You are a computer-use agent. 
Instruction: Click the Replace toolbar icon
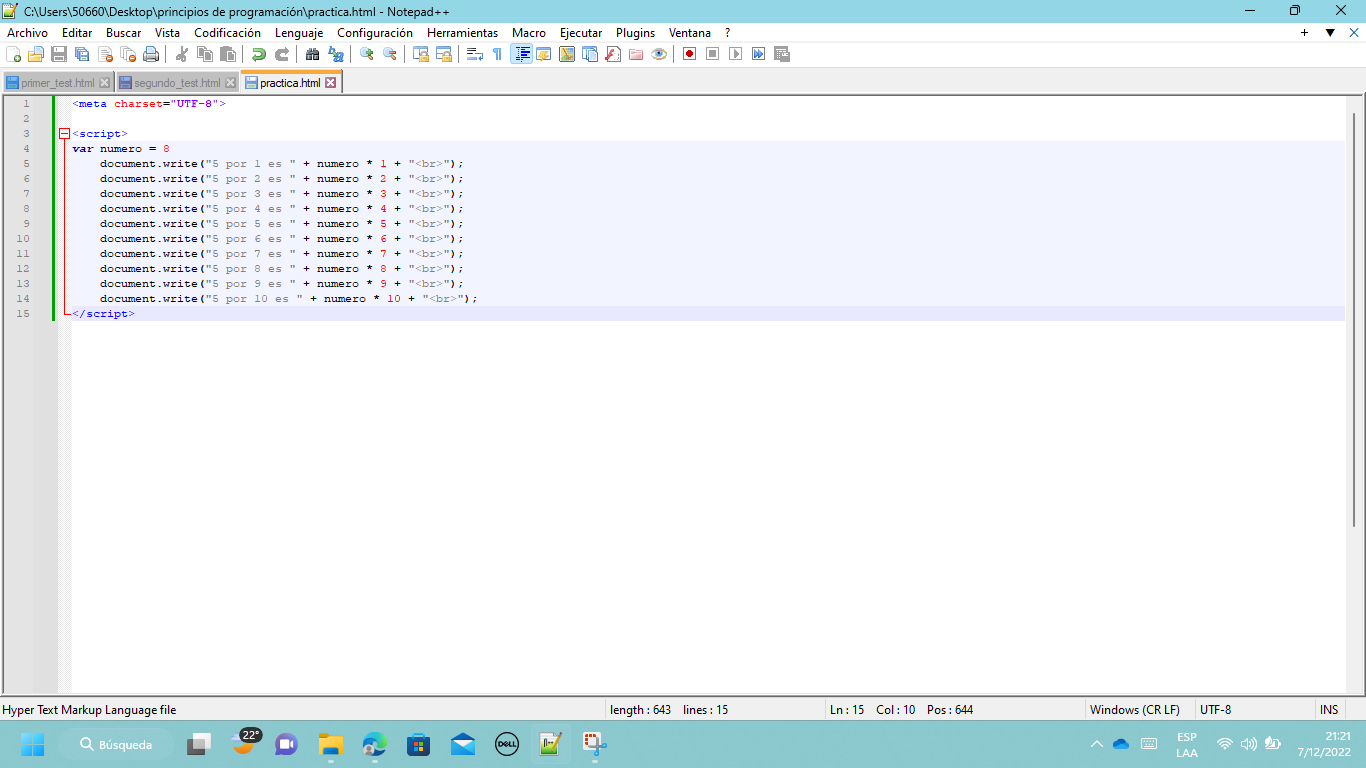(x=336, y=54)
